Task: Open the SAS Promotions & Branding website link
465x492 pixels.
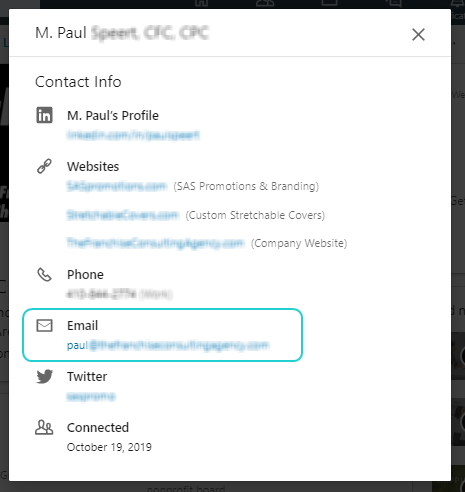Action: pyautogui.click(x=116, y=186)
